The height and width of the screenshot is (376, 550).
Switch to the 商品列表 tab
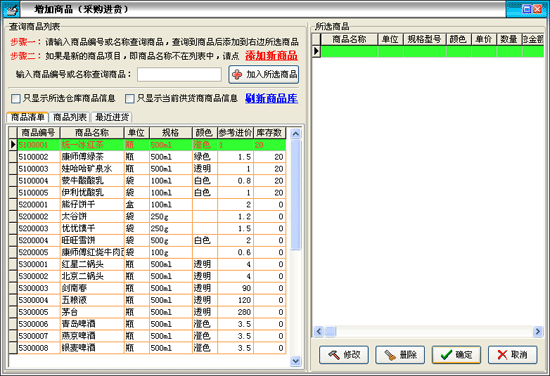(70, 117)
